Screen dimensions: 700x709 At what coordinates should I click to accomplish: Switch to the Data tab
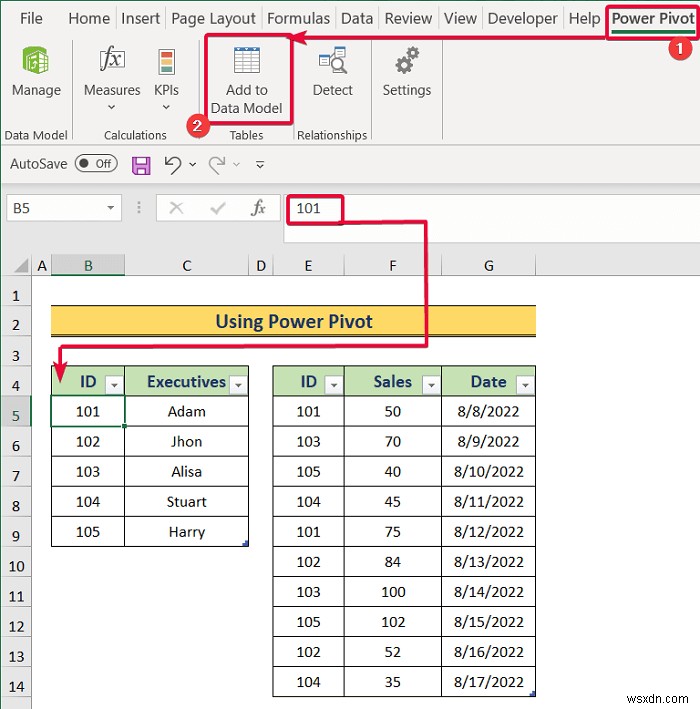[357, 19]
